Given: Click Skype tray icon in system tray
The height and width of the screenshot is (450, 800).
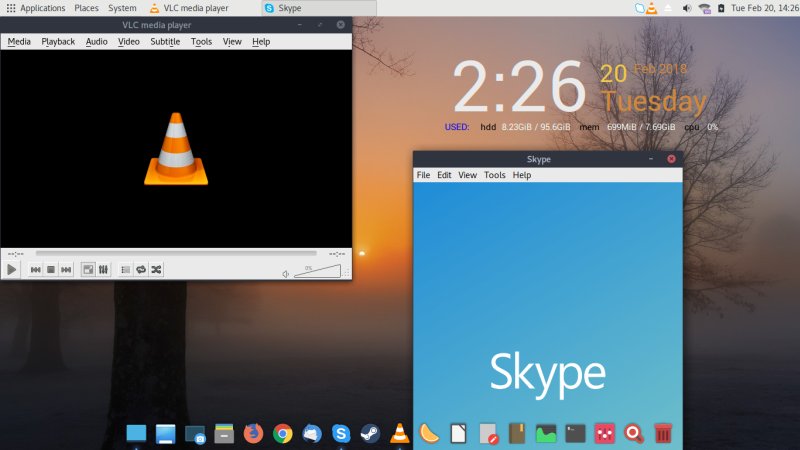Looking at the screenshot, I should (x=639, y=8).
